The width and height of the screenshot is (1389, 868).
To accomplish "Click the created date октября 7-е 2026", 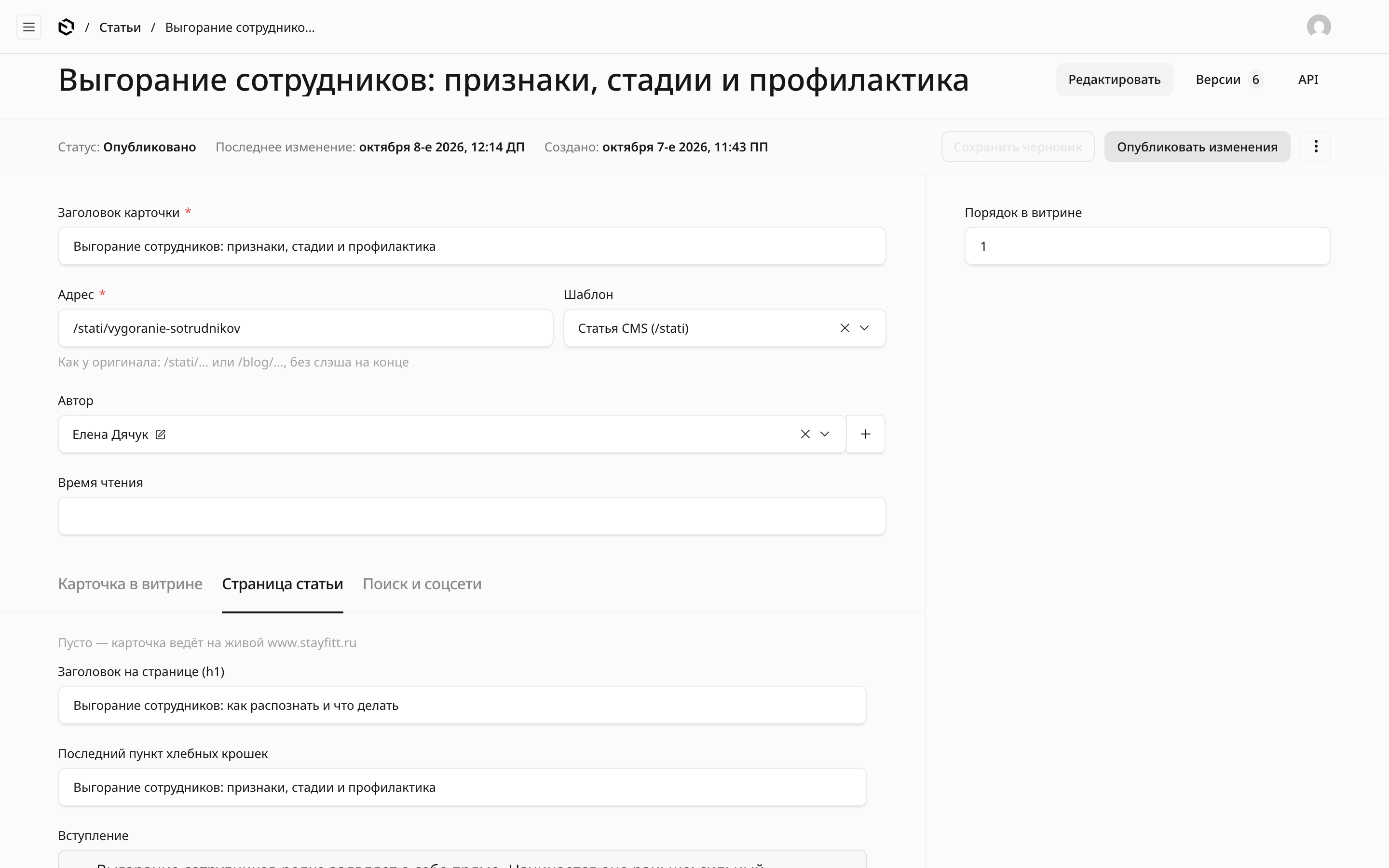I will click(x=685, y=147).
